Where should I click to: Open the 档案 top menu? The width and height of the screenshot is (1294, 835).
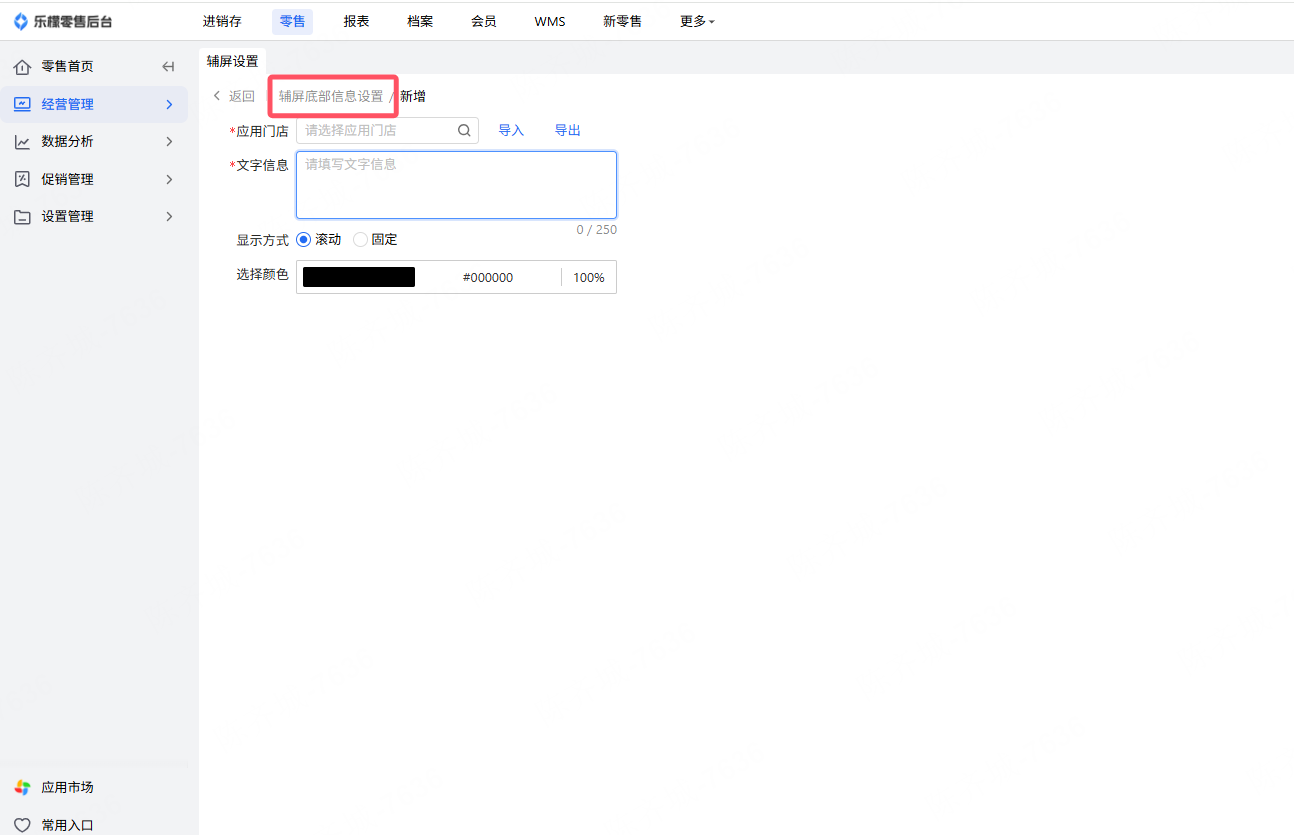tap(421, 21)
